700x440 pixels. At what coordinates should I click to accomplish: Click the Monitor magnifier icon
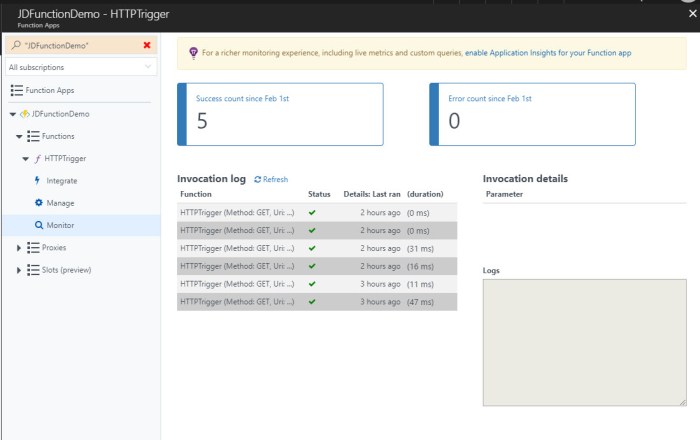click(38, 225)
